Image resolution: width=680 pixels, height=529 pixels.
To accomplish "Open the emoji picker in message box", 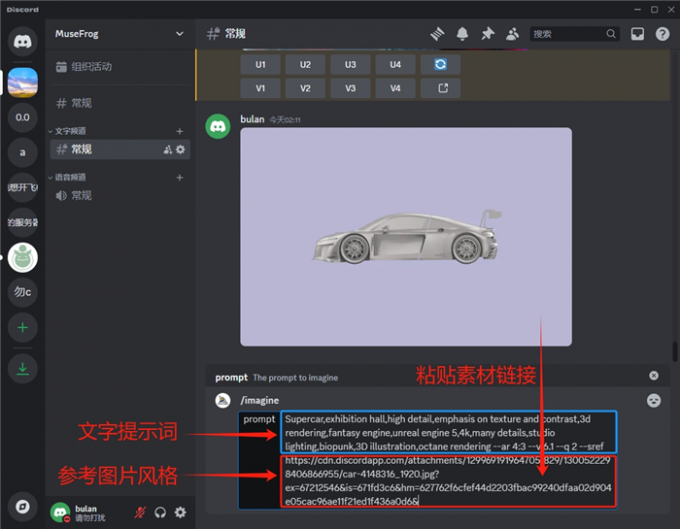I will coord(654,401).
